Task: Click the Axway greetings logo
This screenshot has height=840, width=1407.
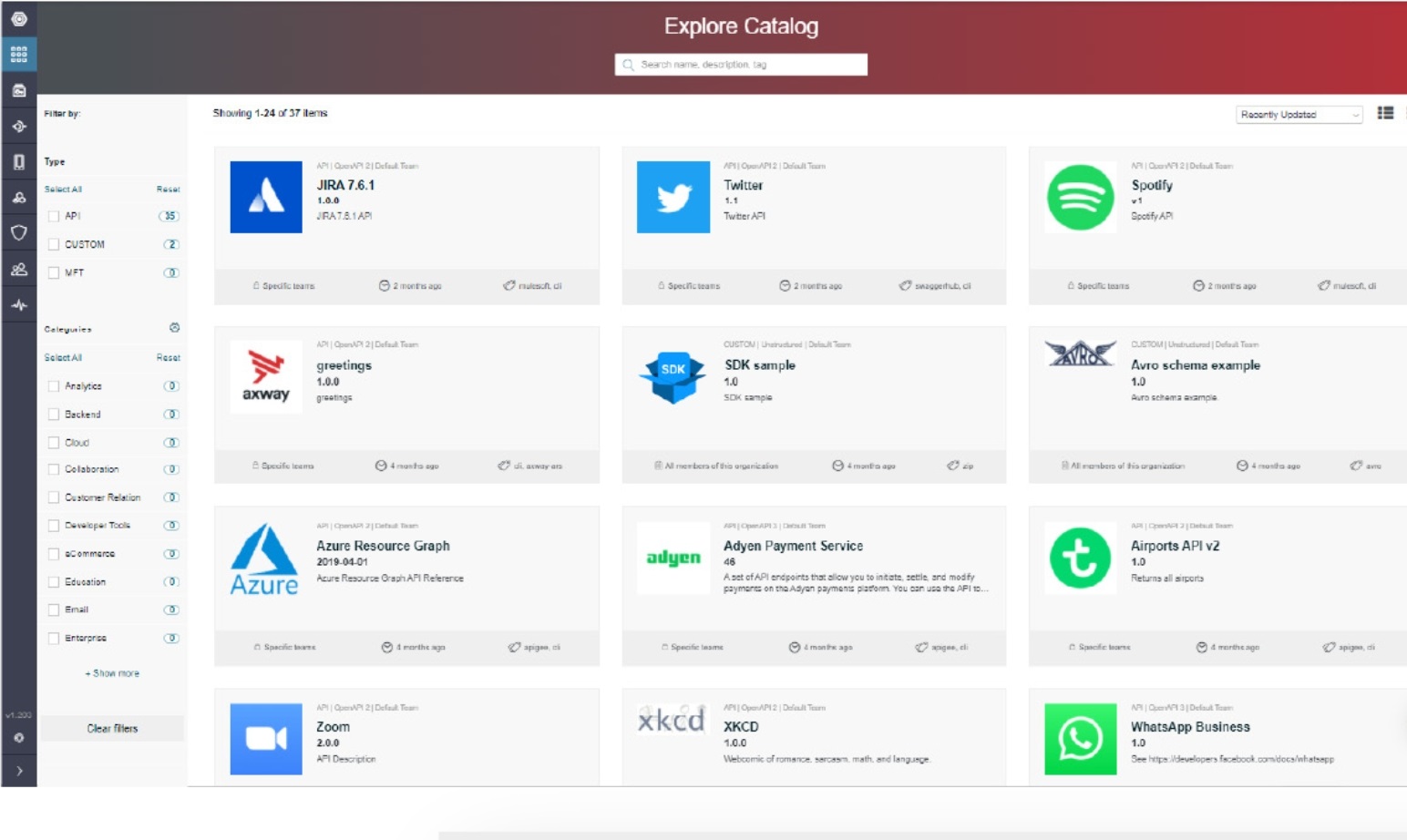Action: pos(266,376)
